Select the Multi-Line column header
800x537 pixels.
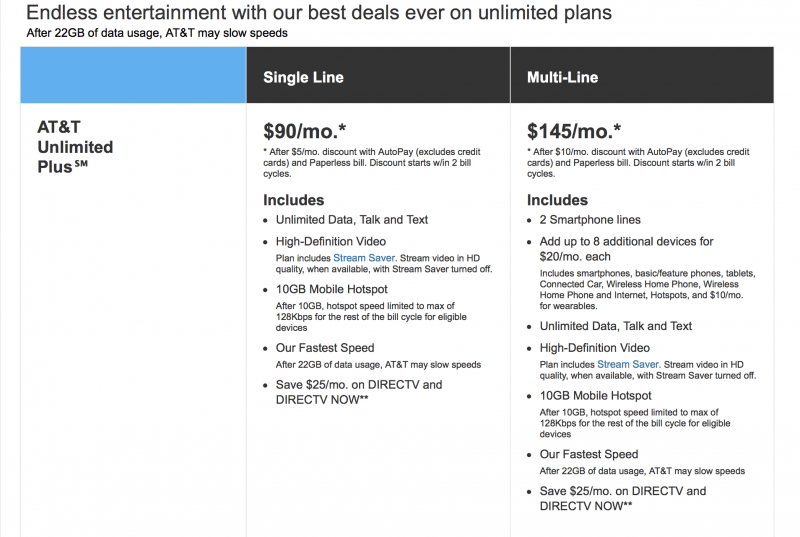[x=642, y=75]
